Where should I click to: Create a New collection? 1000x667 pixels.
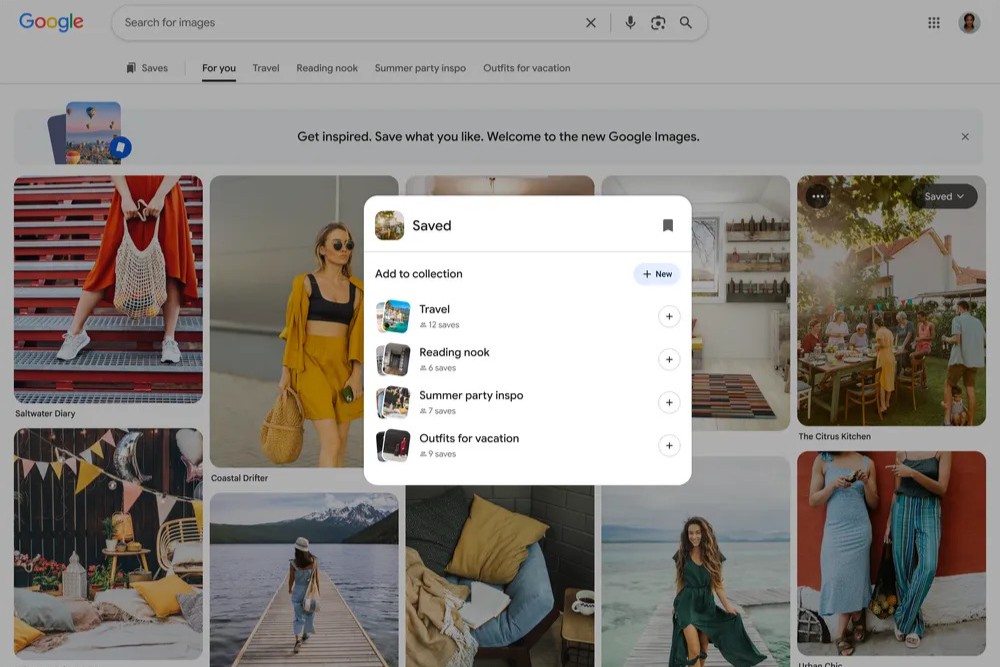(657, 274)
